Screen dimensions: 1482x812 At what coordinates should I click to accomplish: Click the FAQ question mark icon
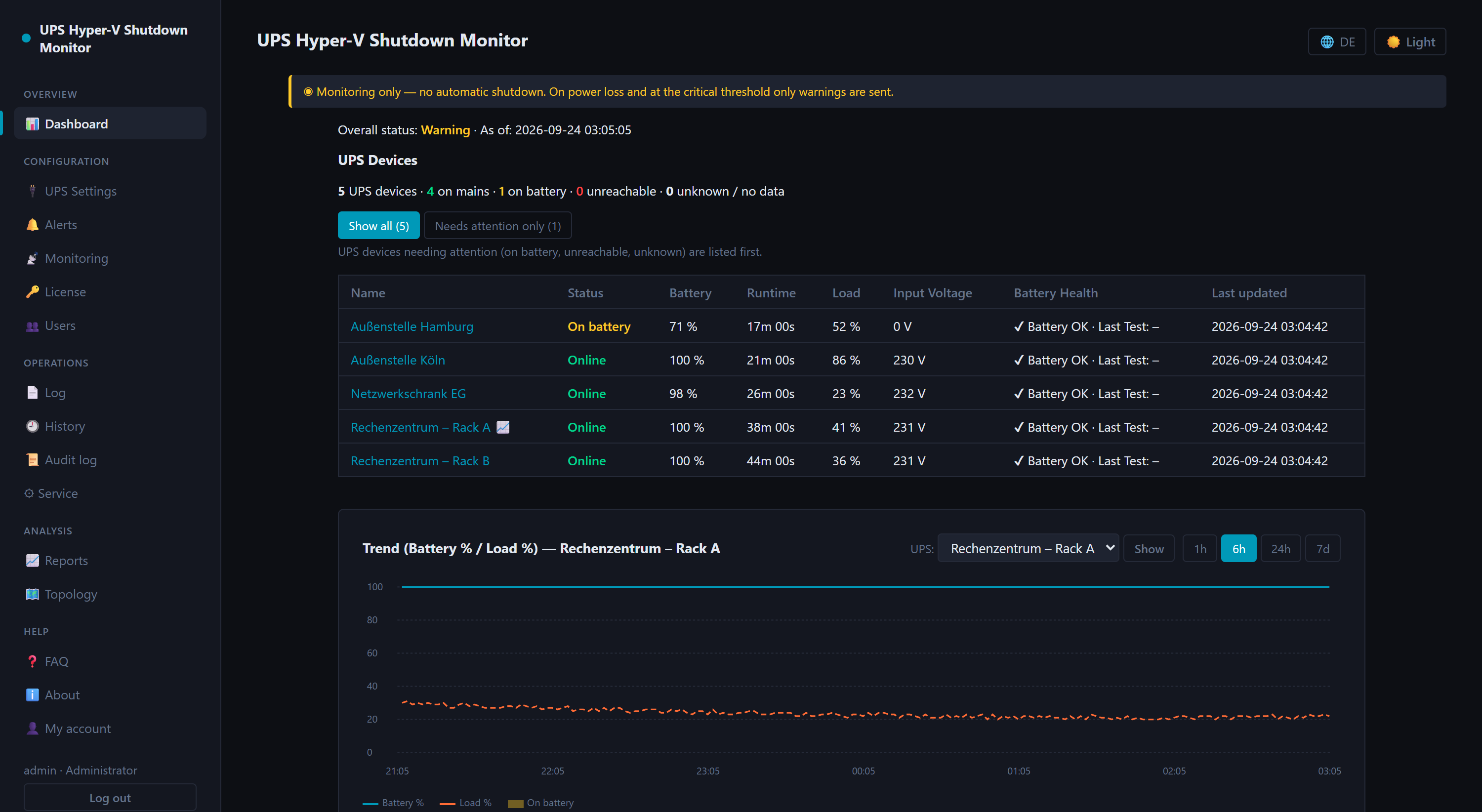(32, 661)
